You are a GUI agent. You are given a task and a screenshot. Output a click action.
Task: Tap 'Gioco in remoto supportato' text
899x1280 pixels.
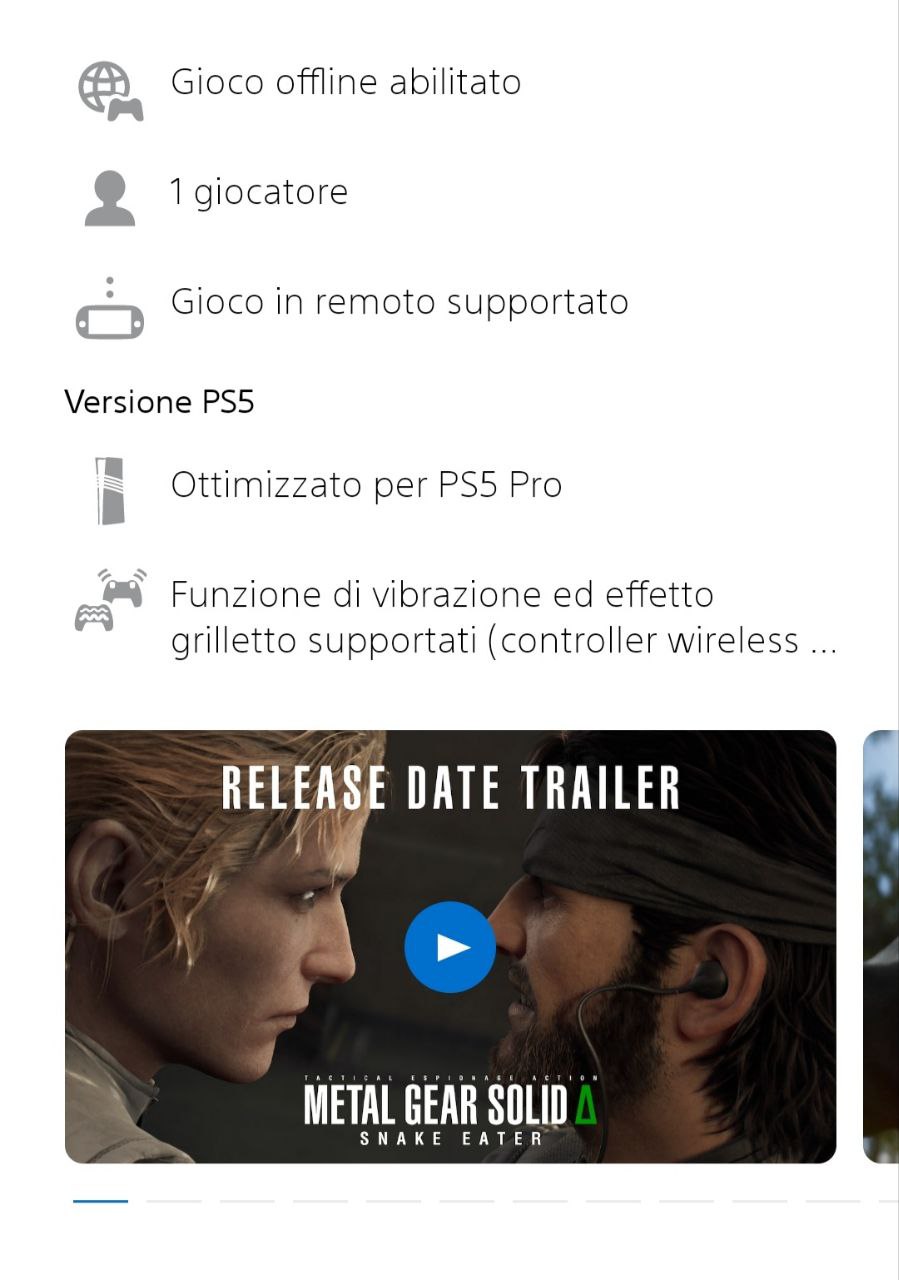tap(400, 301)
